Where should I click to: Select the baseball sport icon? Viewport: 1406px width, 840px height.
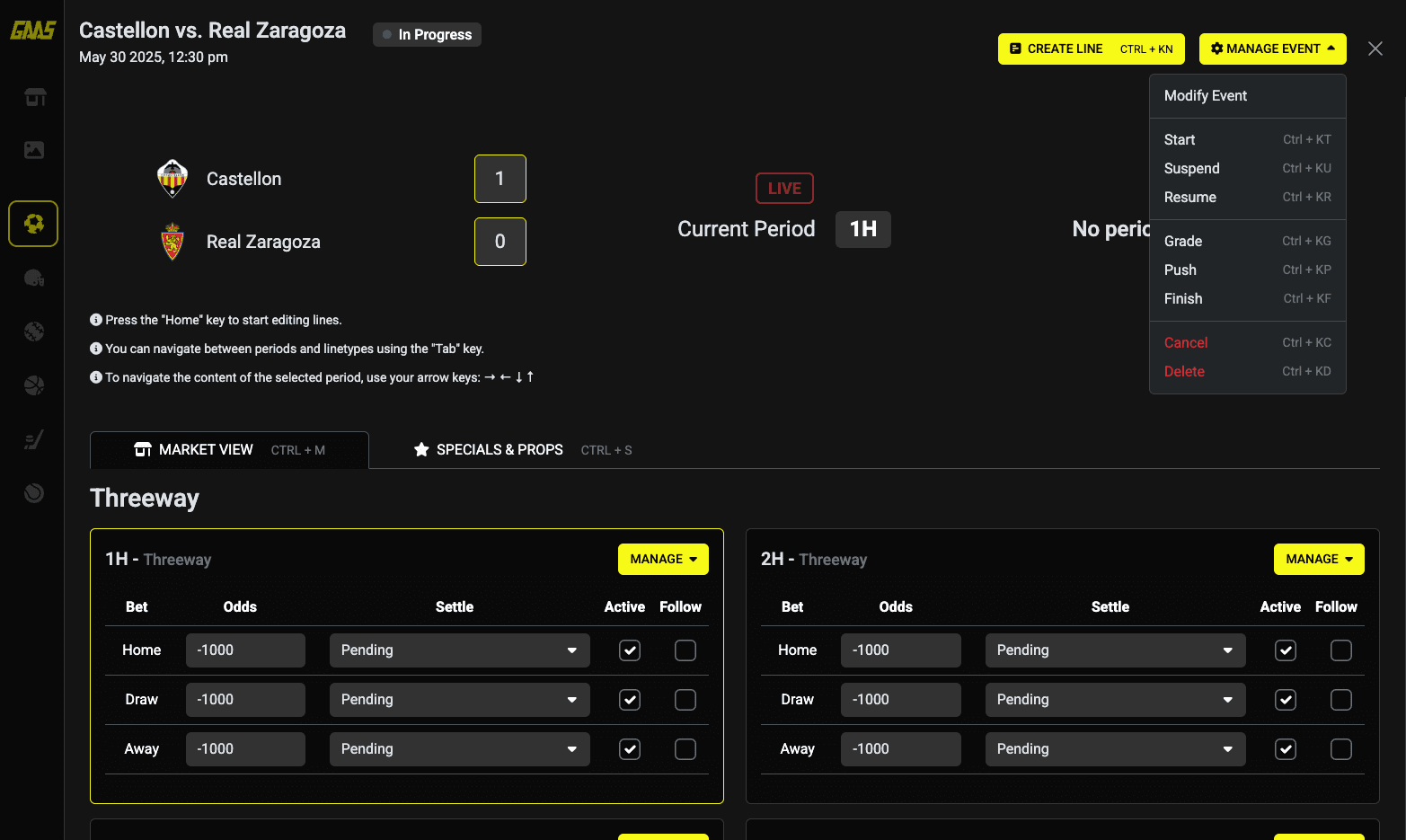(34, 332)
